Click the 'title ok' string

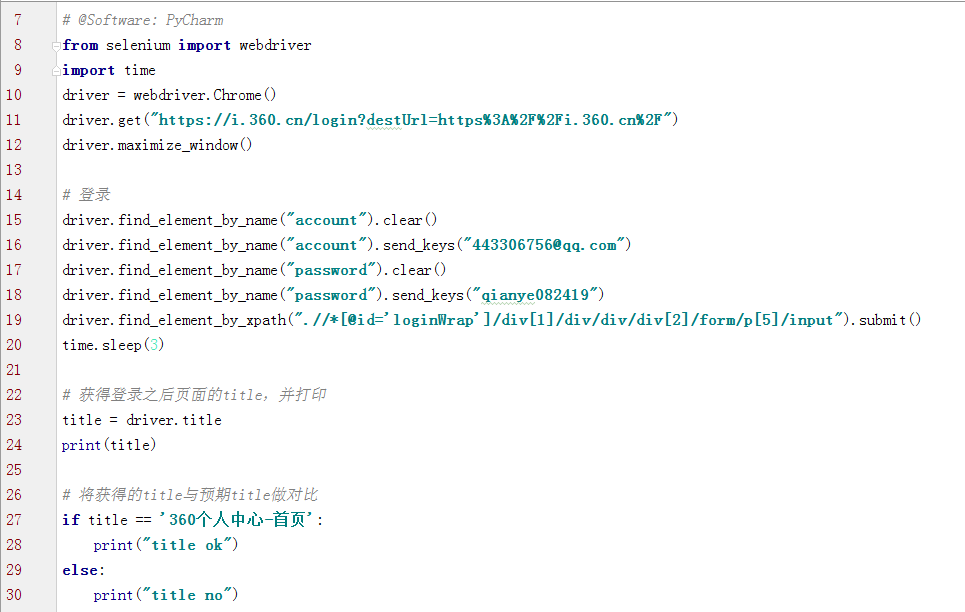pyautogui.click(x=187, y=546)
